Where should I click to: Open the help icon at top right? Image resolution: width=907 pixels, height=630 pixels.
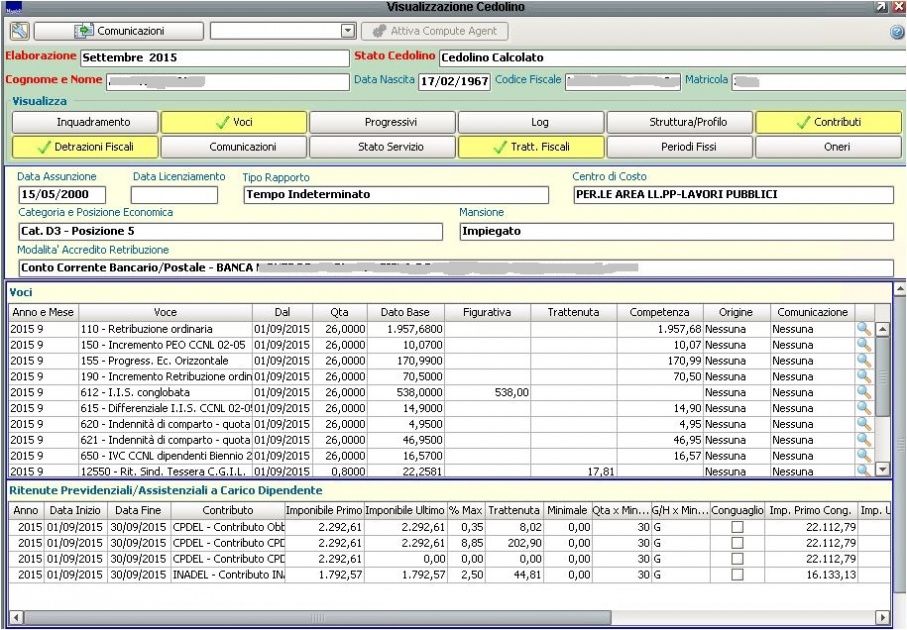(896, 32)
